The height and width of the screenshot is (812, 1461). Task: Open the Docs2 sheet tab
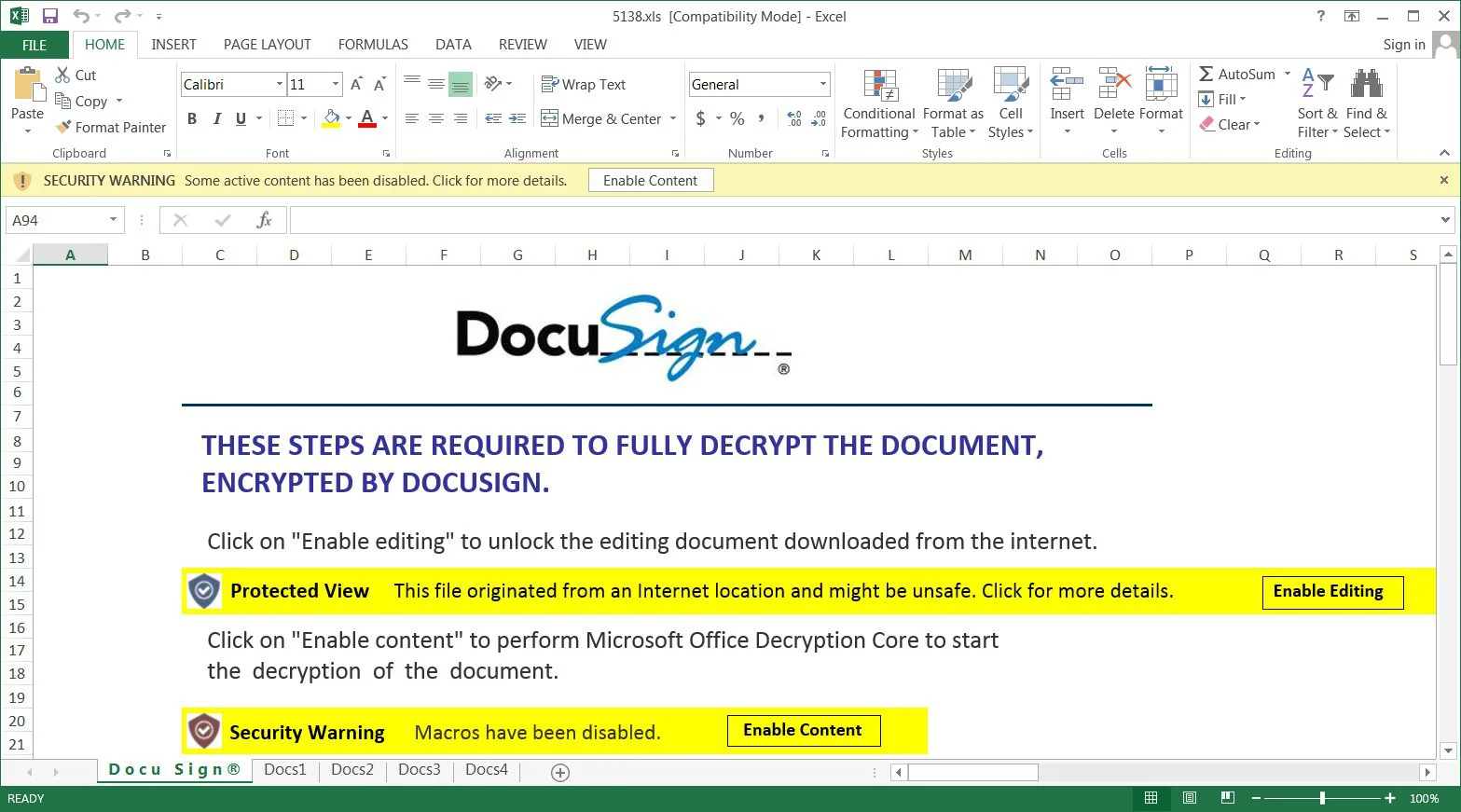click(352, 770)
